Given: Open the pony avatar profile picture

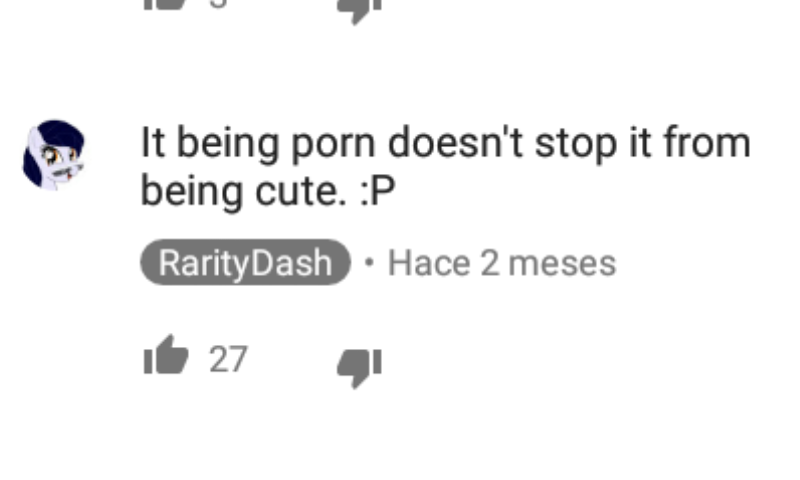Looking at the screenshot, I should click(54, 155).
